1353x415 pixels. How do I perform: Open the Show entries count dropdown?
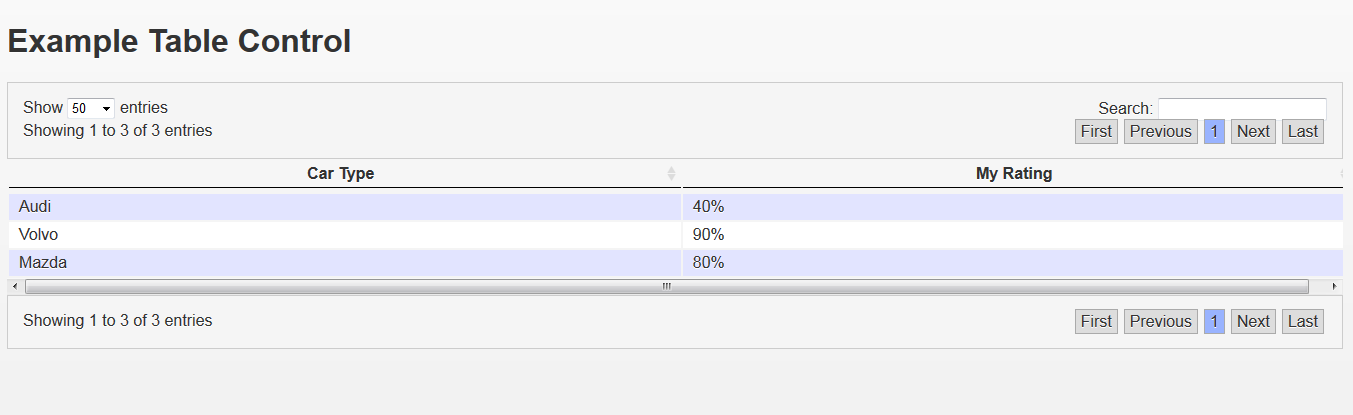pos(91,108)
